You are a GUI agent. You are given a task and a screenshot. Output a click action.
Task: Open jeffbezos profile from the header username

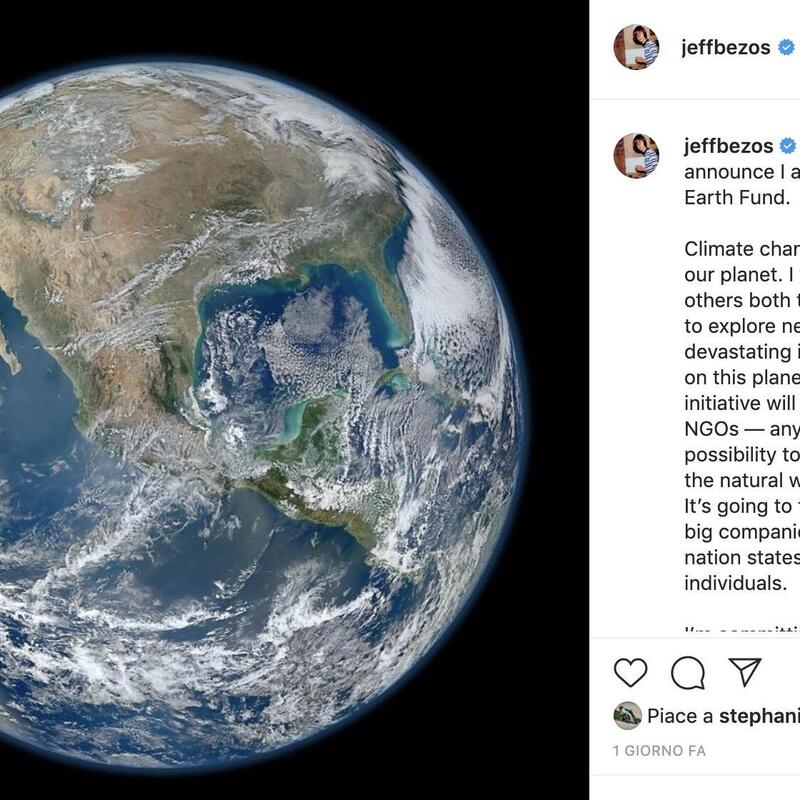[726, 48]
